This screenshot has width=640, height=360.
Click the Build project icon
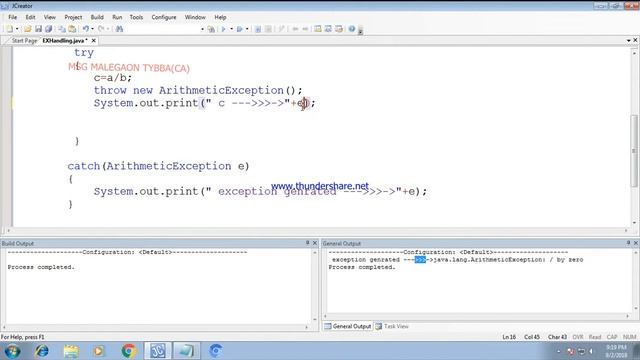240,29
